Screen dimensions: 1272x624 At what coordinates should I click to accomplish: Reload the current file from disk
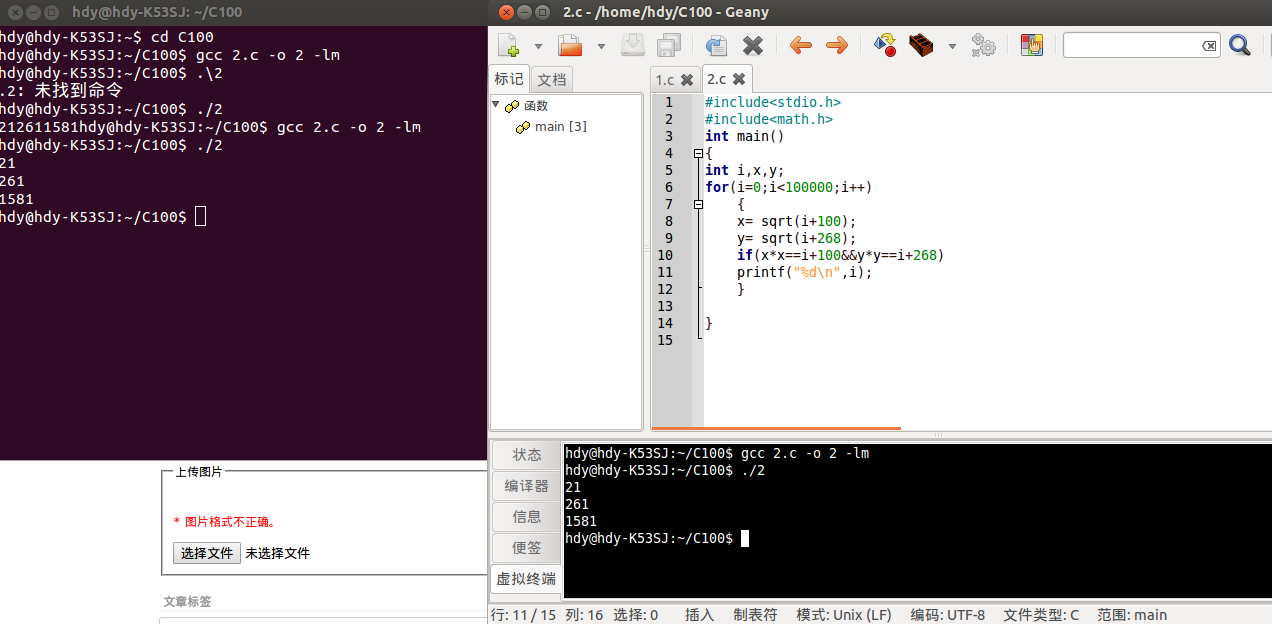716,45
